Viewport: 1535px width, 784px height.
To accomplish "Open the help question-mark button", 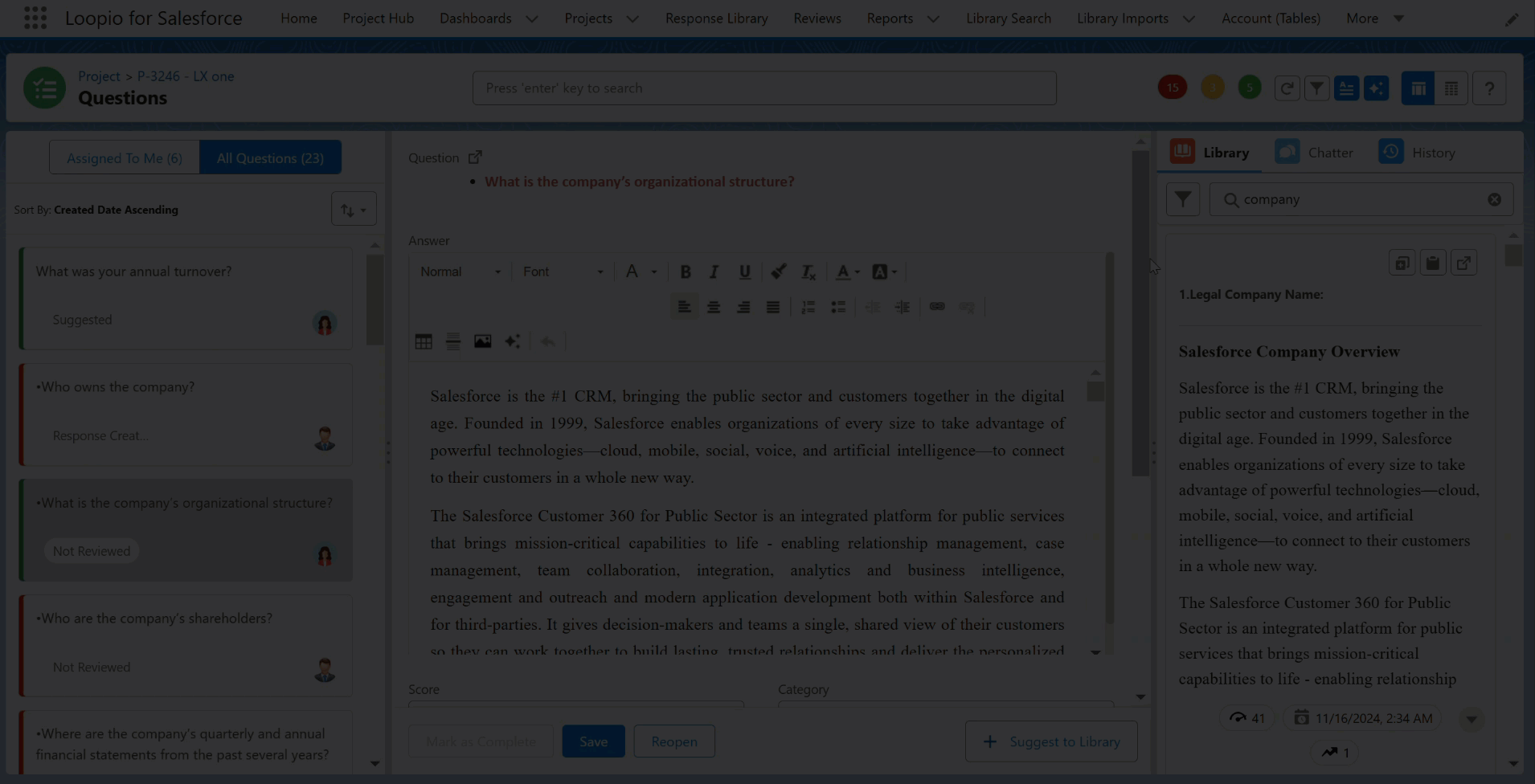I will [1489, 88].
